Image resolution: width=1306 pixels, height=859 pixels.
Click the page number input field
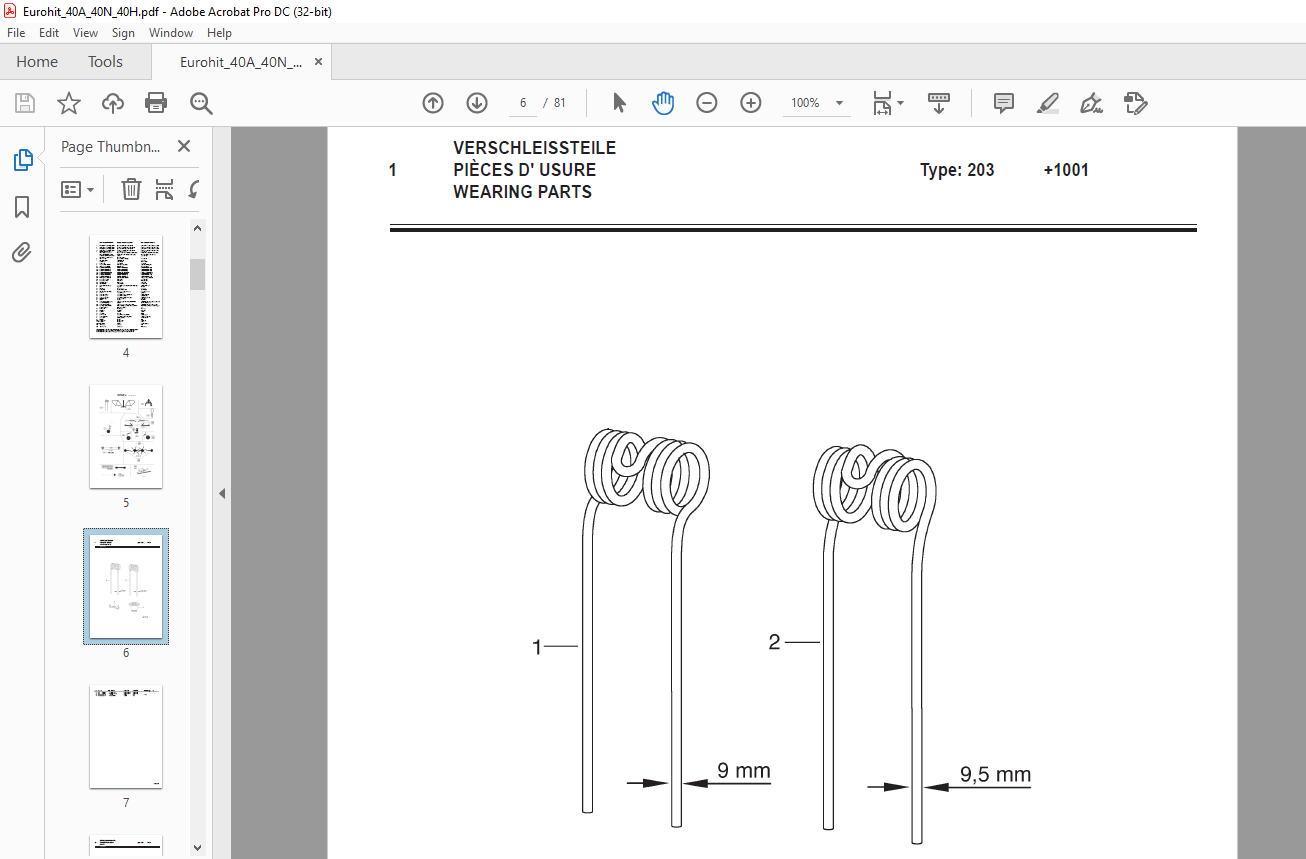click(522, 103)
